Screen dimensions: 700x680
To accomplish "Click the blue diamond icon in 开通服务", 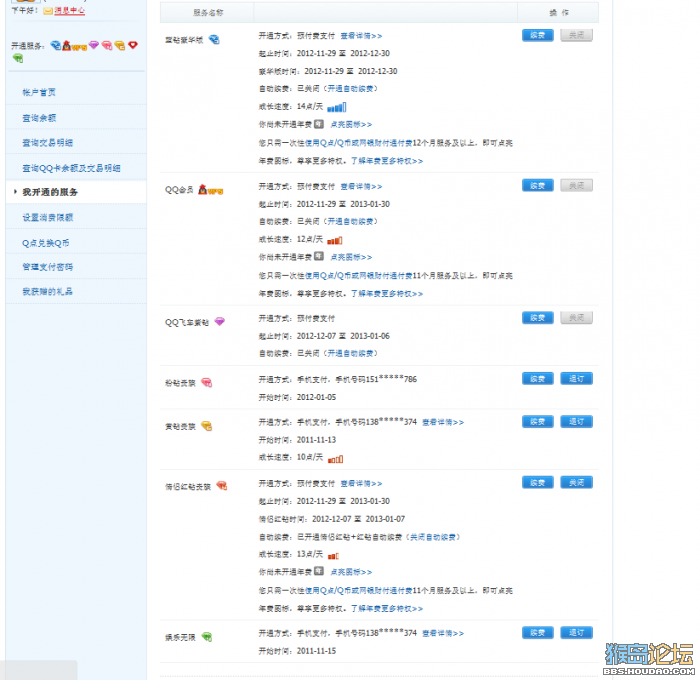I will (x=55, y=45).
